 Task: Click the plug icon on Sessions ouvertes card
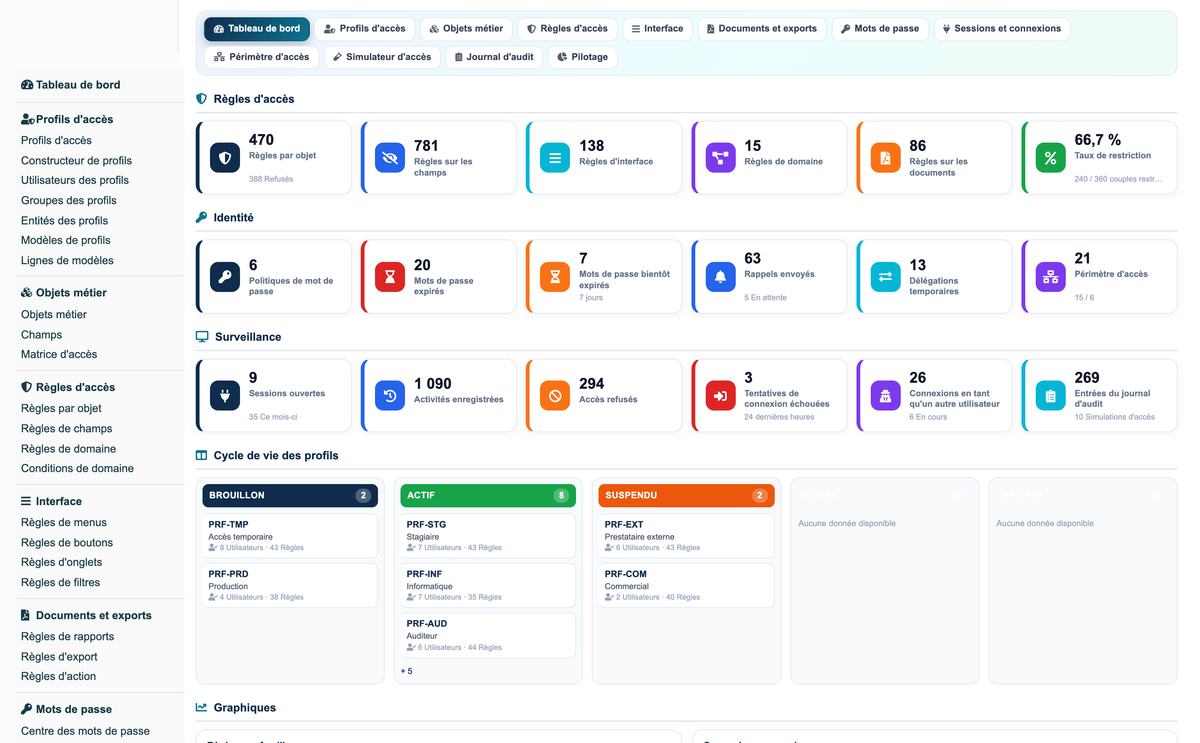225,396
